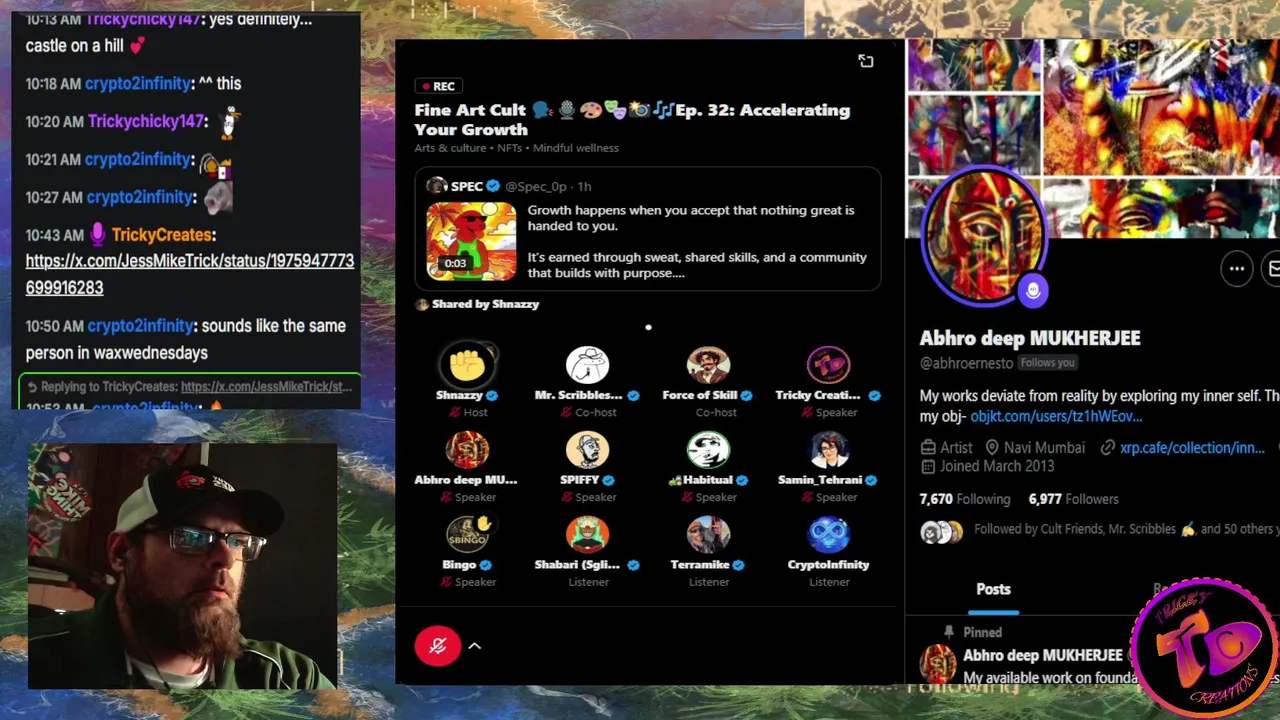Open more options on Abhro's profile
Image resolution: width=1280 pixels, height=720 pixels.
click(x=1237, y=268)
